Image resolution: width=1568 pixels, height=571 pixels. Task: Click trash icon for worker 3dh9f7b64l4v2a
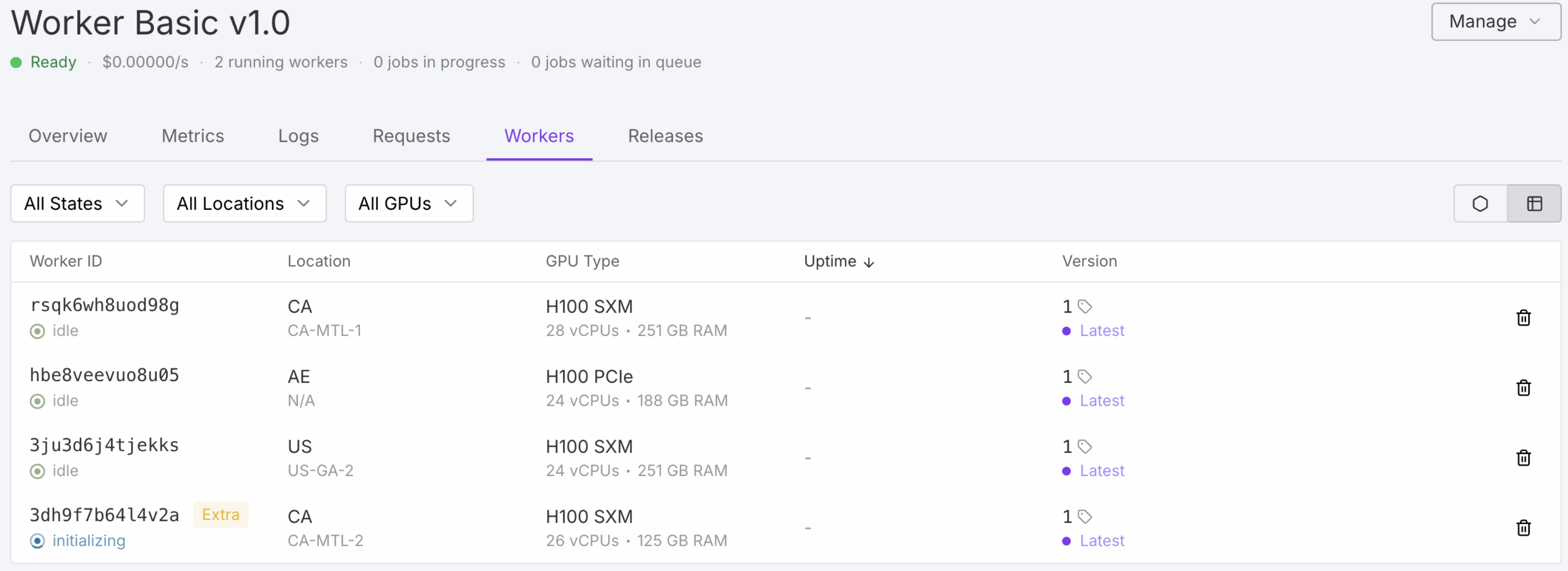click(x=1523, y=528)
